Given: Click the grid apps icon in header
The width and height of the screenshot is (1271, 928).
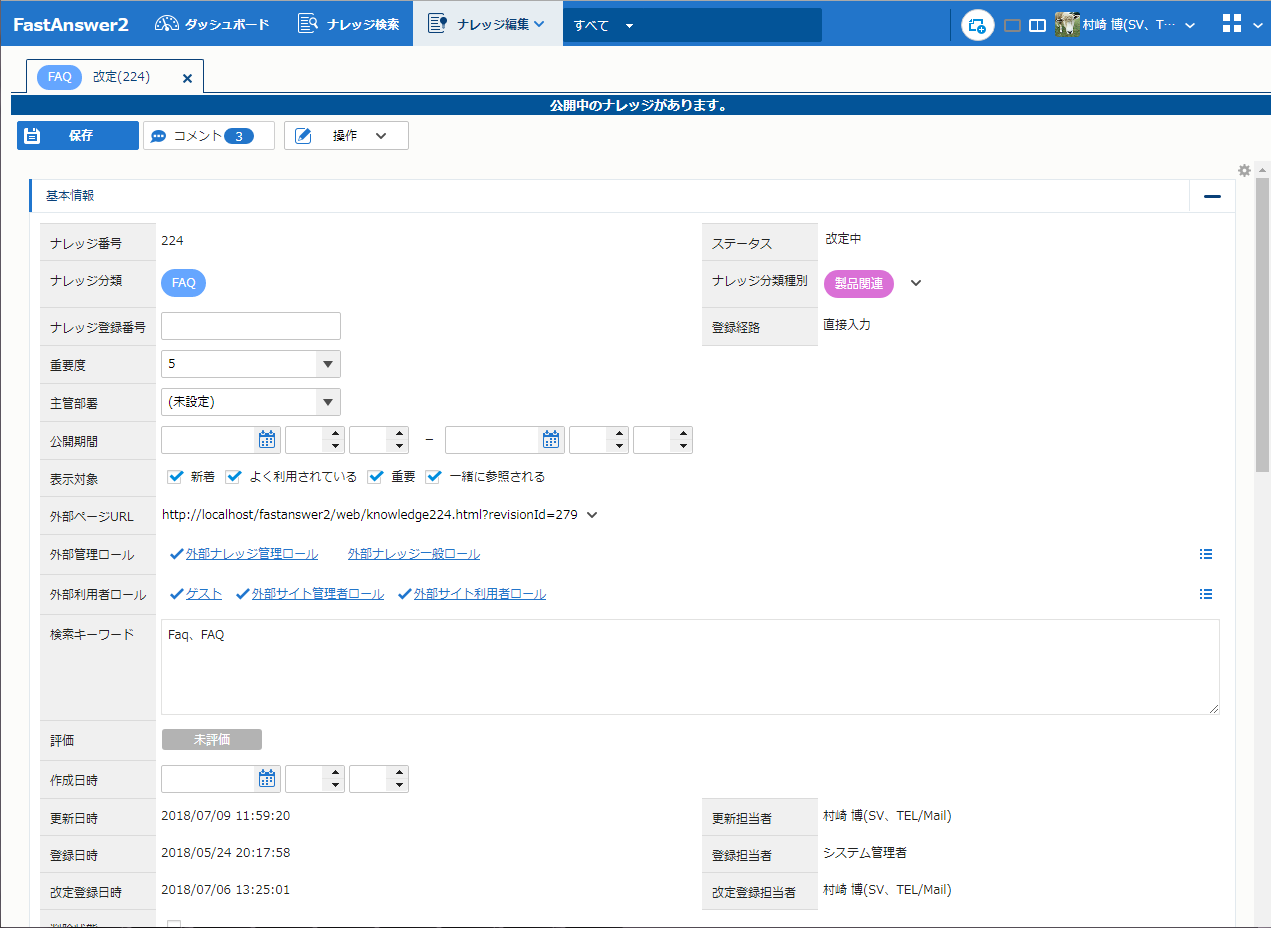Looking at the screenshot, I should pos(1232,24).
